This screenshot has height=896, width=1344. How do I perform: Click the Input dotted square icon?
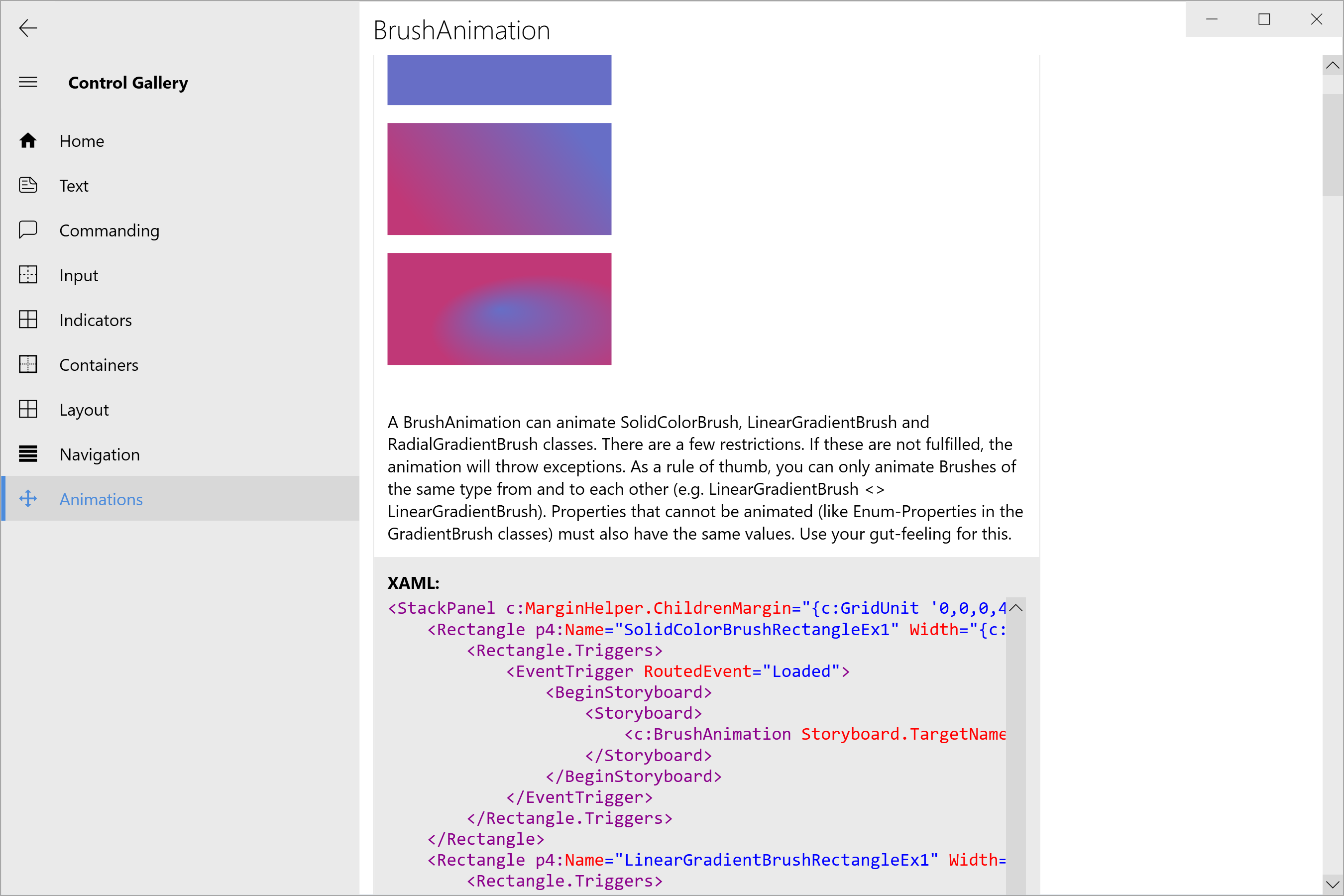(x=27, y=275)
